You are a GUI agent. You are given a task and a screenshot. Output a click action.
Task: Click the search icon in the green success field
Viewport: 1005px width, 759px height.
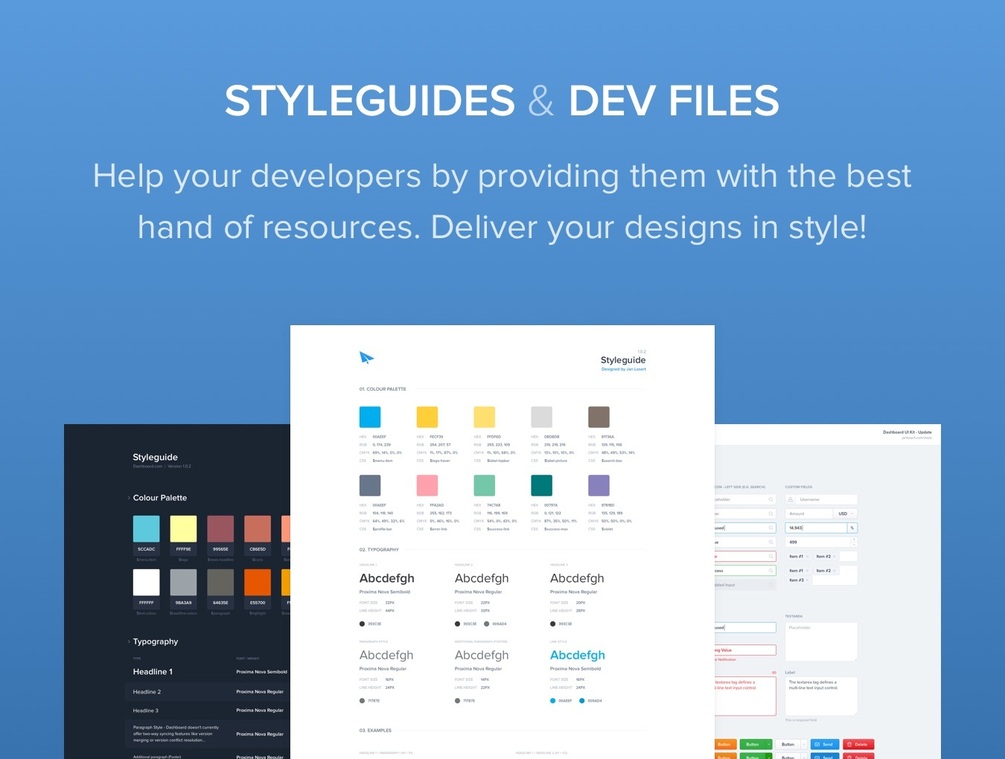coord(771,571)
